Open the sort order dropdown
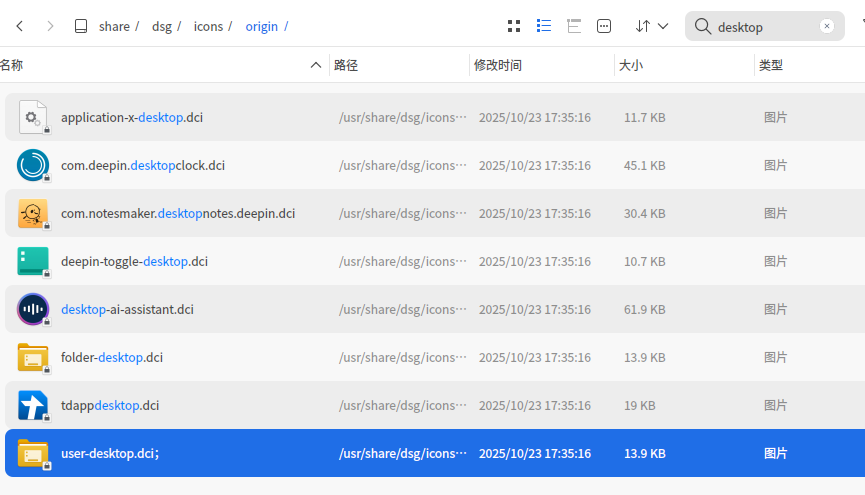 652,26
